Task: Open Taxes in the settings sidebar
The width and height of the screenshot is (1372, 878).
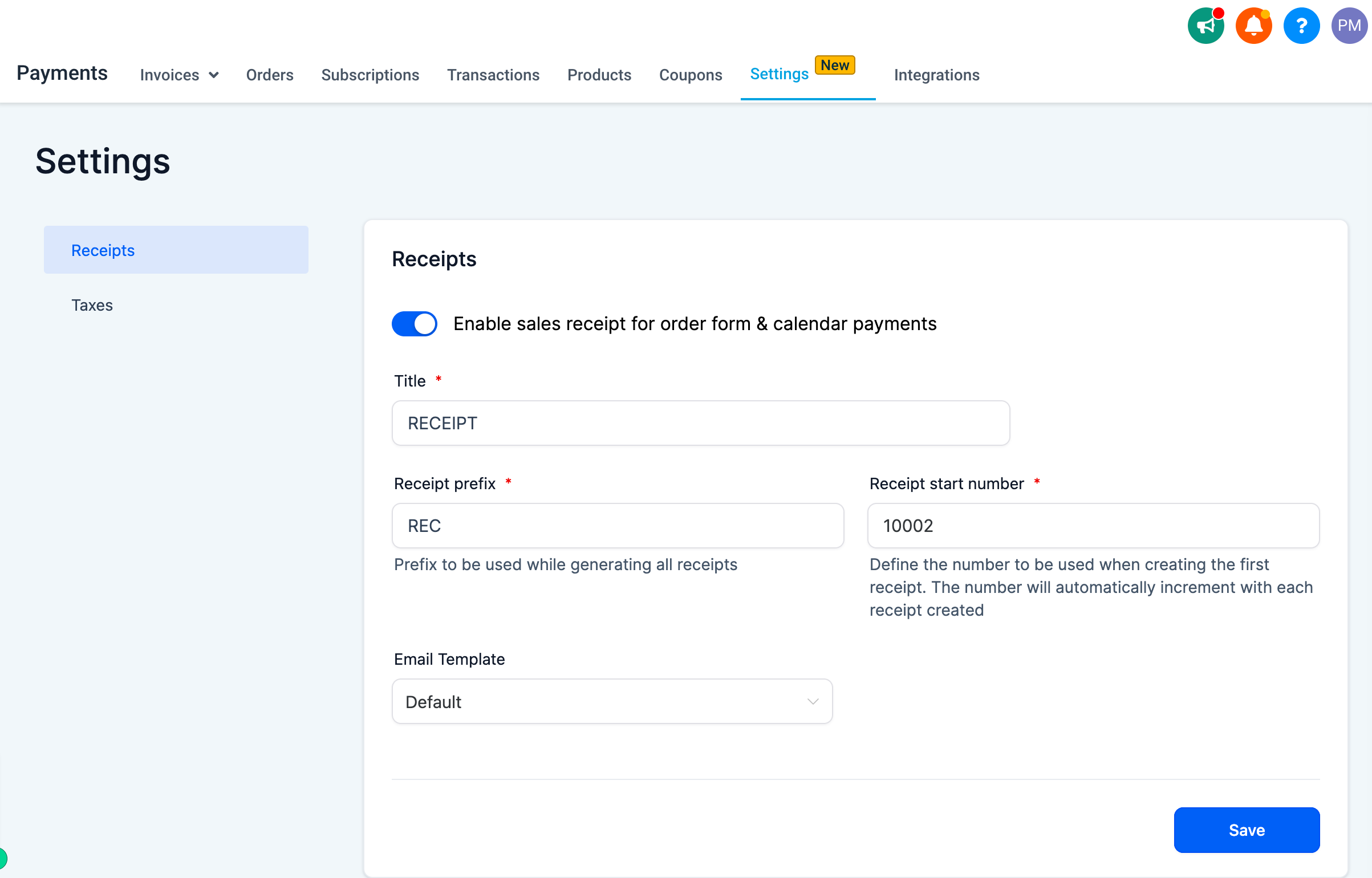Action: (x=92, y=305)
